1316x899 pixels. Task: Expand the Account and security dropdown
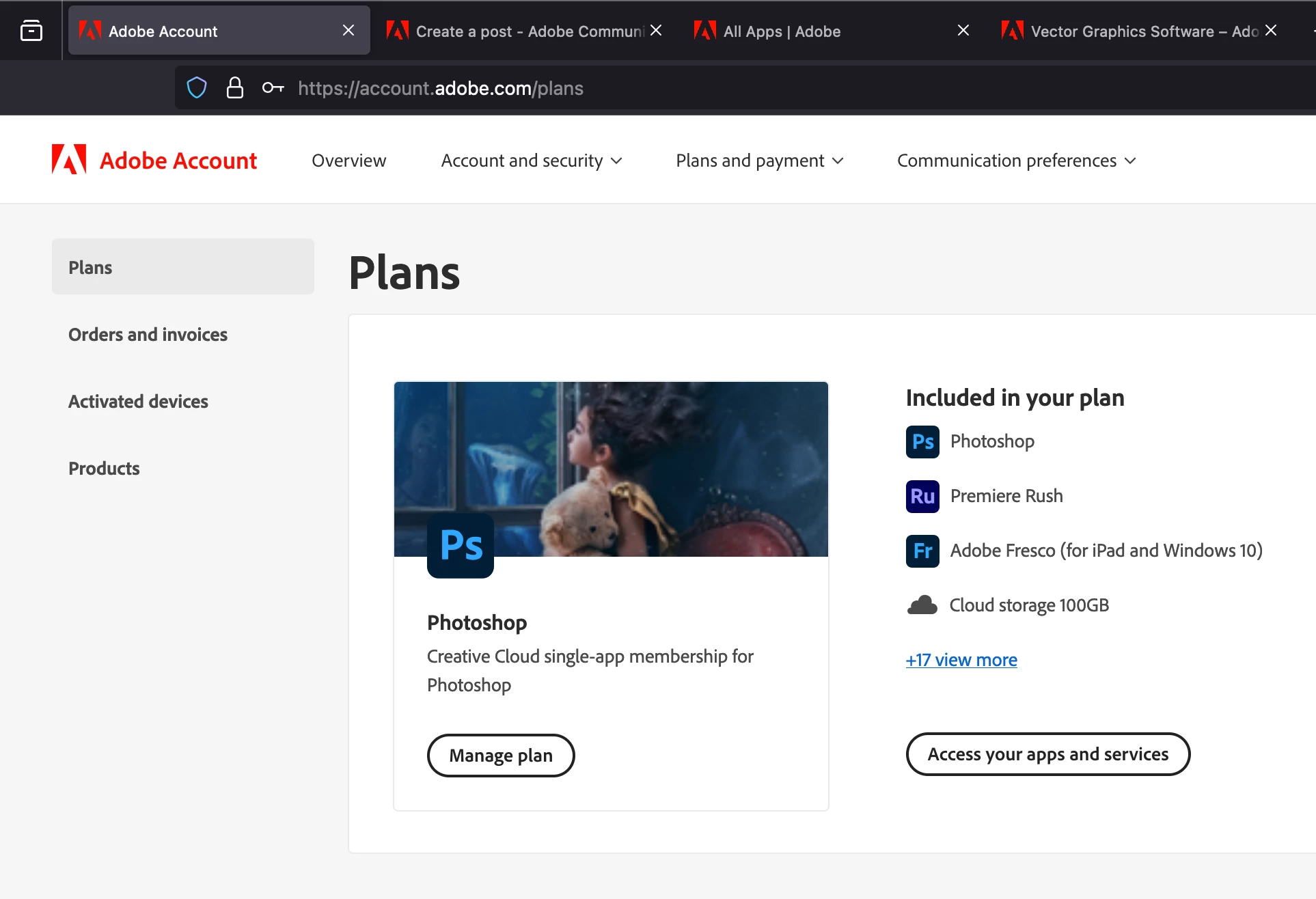tap(532, 161)
